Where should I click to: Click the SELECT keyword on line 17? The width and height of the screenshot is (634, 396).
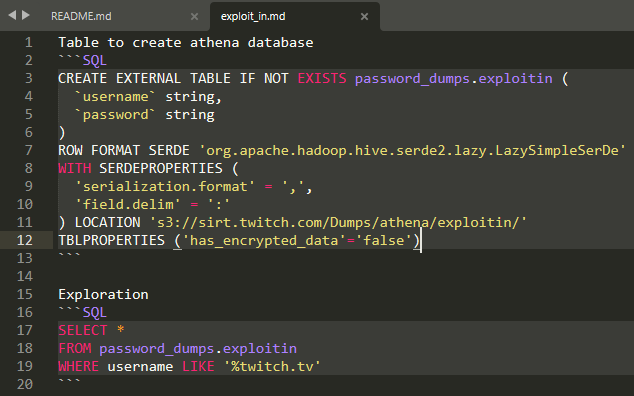[83, 330]
